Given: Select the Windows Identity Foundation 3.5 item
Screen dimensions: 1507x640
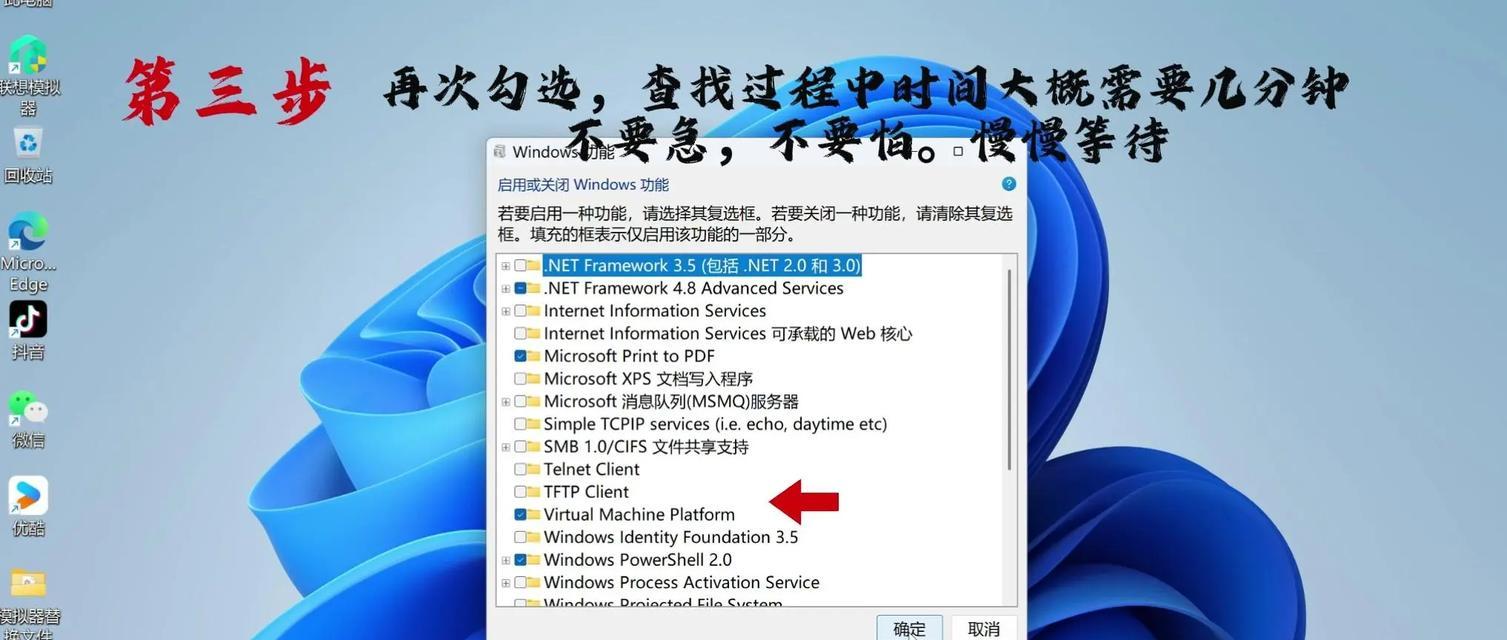Looking at the screenshot, I should 670,537.
